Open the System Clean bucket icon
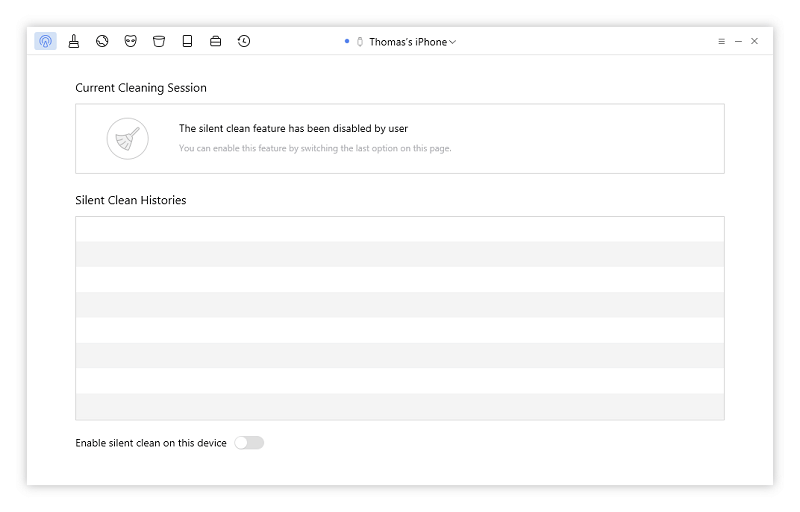The image size is (800, 512). (159, 41)
